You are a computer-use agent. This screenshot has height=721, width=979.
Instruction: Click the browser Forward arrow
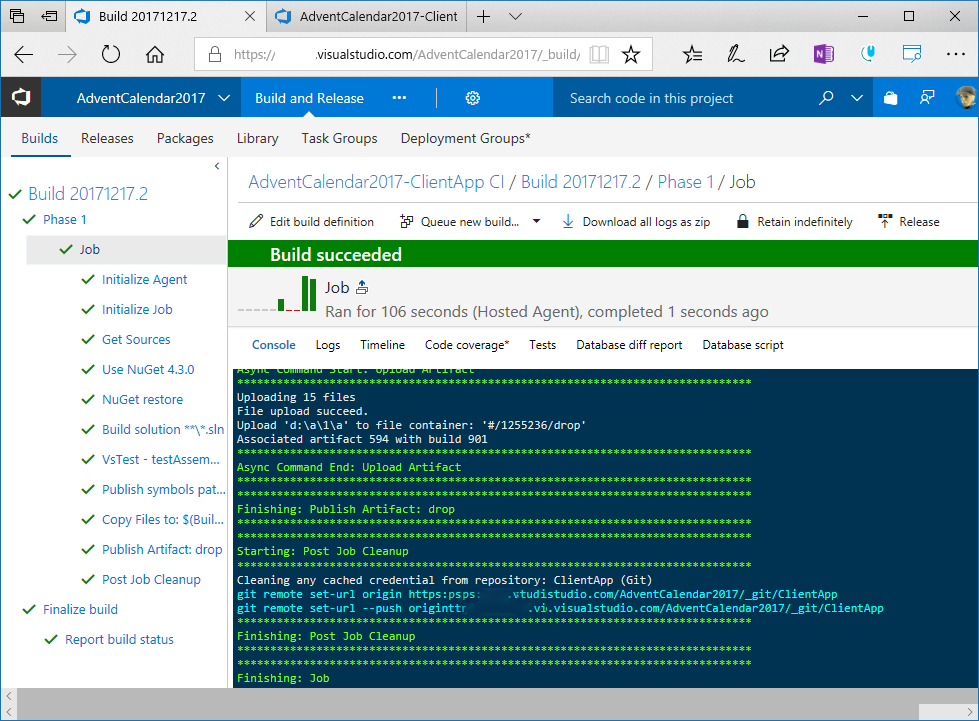click(x=67, y=55)
